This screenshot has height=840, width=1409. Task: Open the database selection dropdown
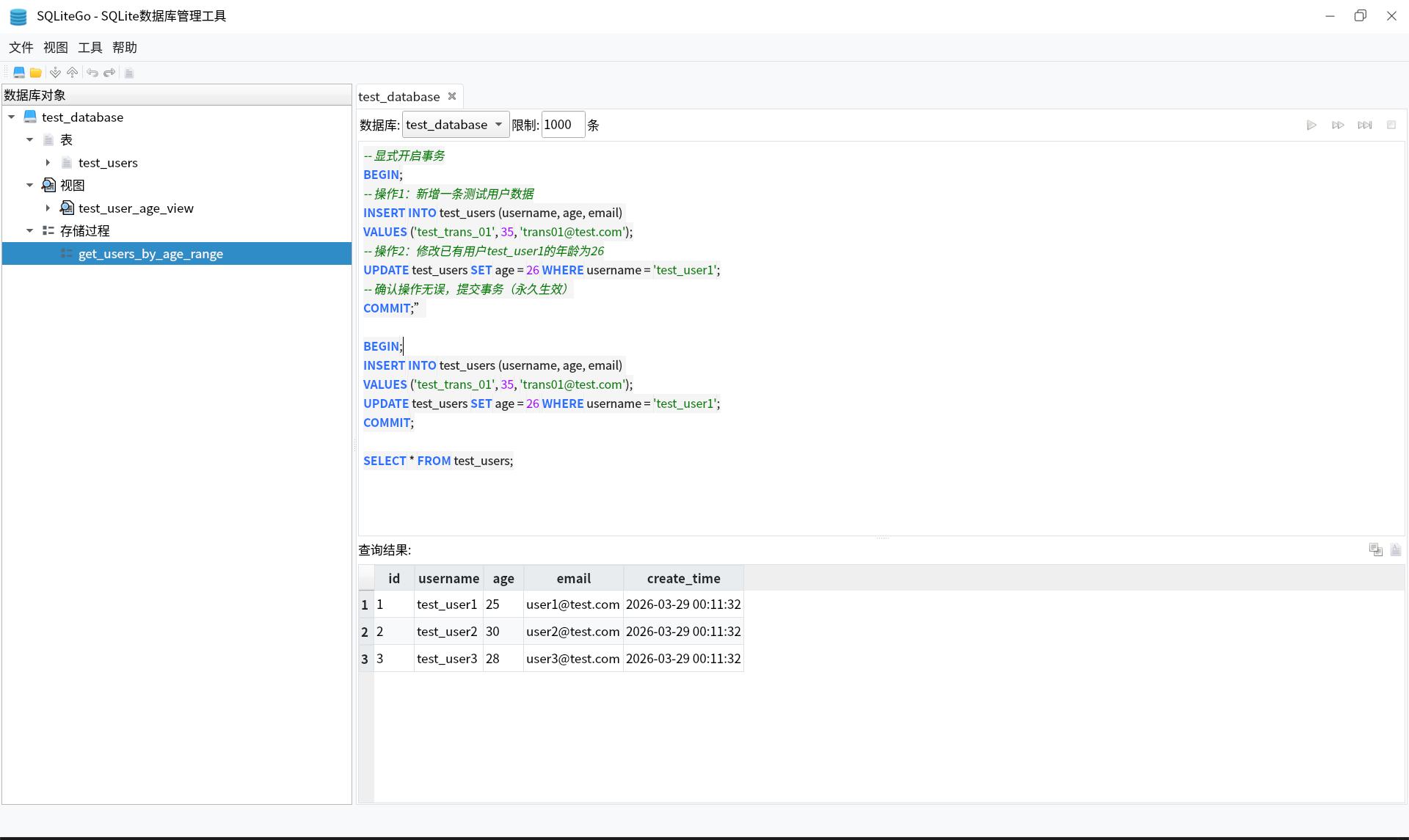click(455, 125)
